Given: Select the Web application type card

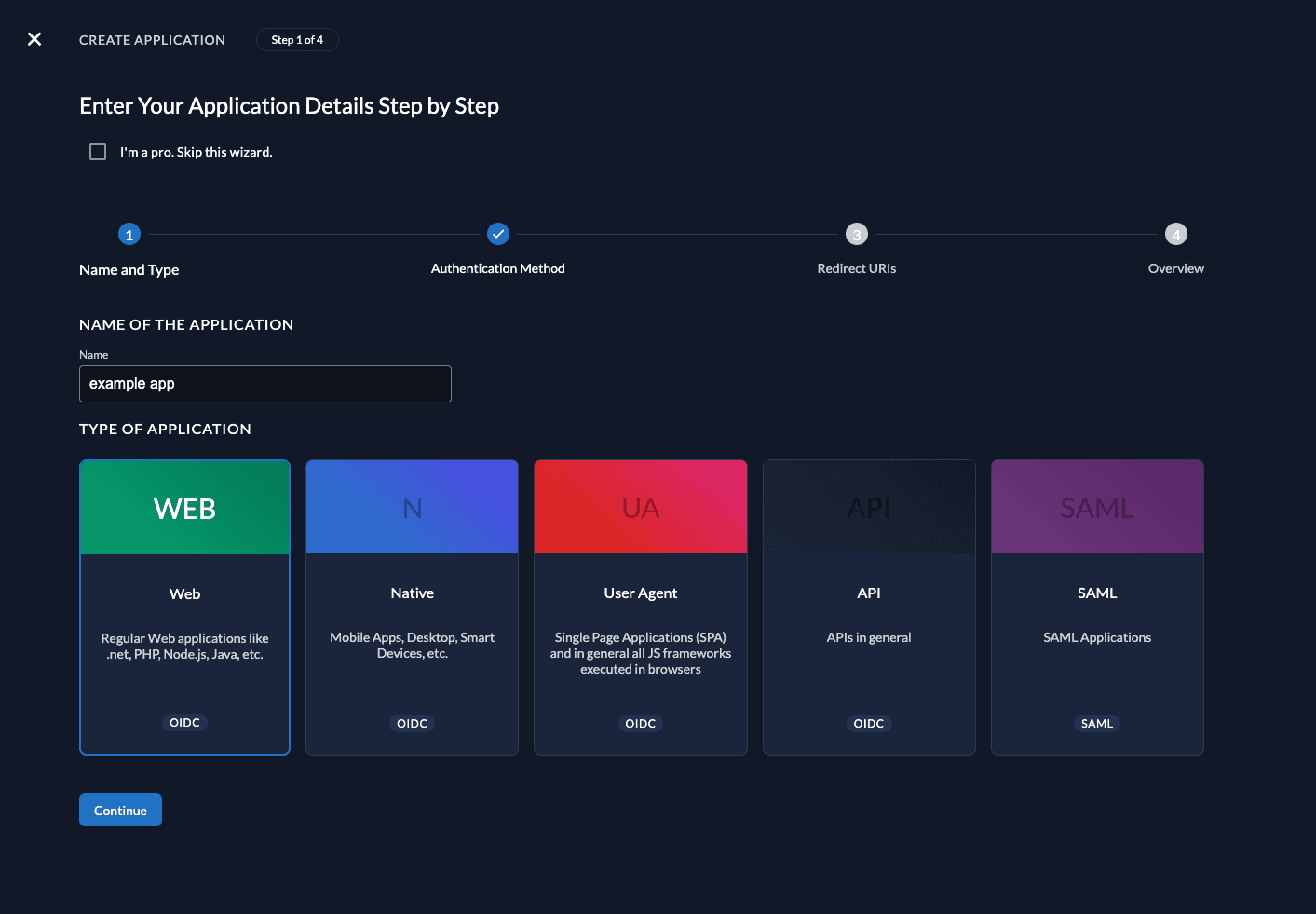Looking at the screenshot, I should [184, 607].
